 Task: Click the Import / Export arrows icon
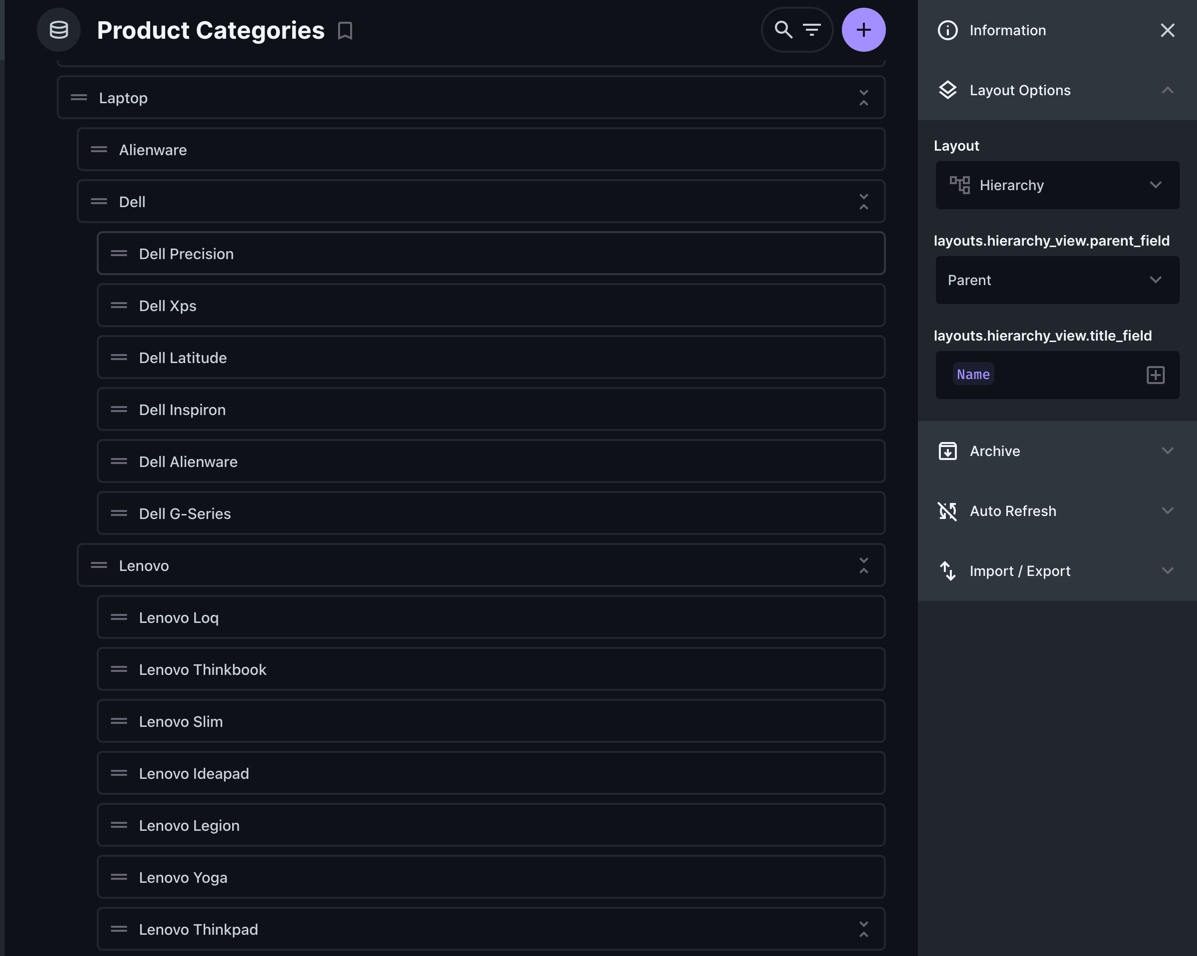pos(947,570)
